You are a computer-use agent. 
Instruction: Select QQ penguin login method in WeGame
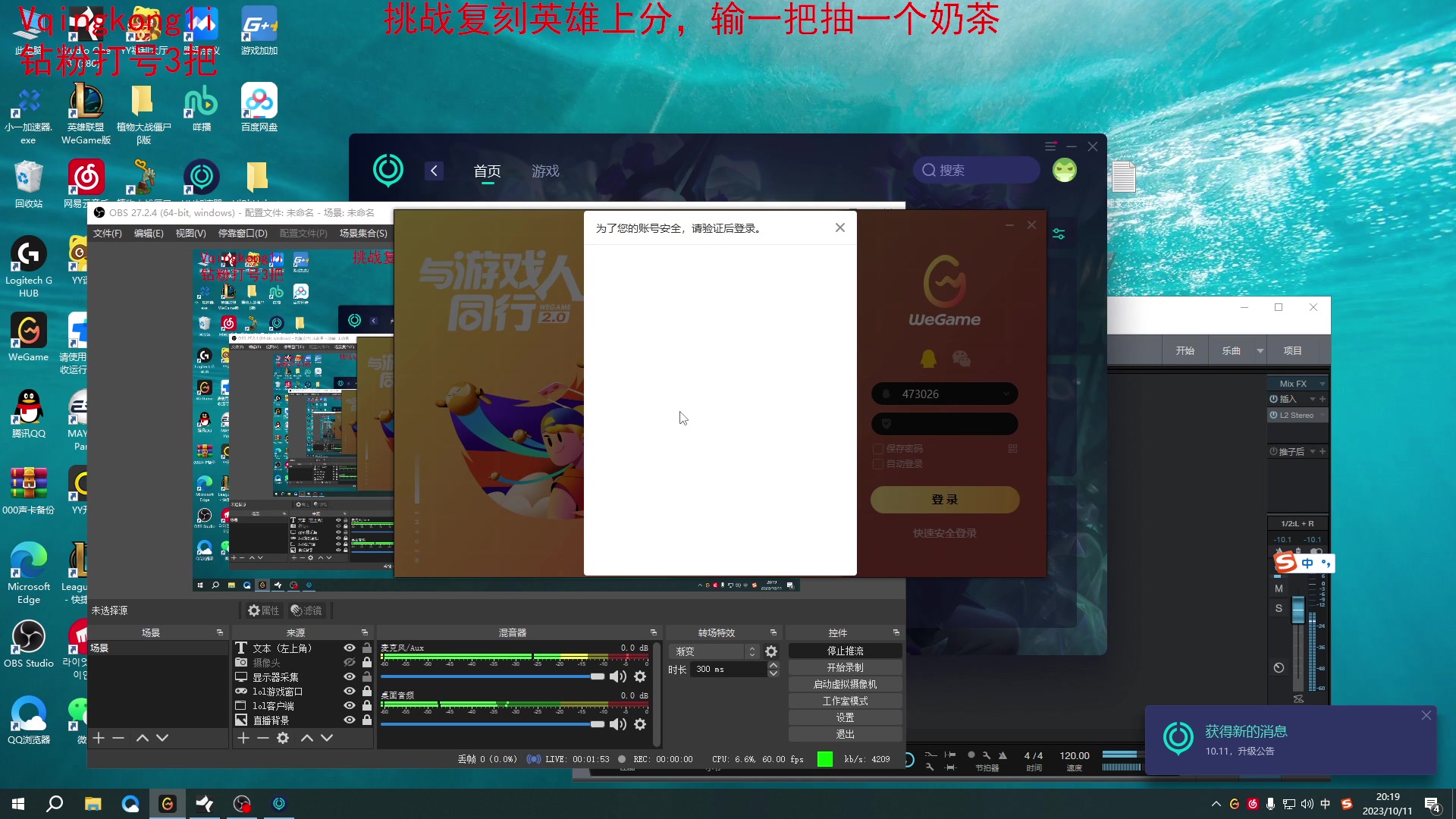(928, 358)
